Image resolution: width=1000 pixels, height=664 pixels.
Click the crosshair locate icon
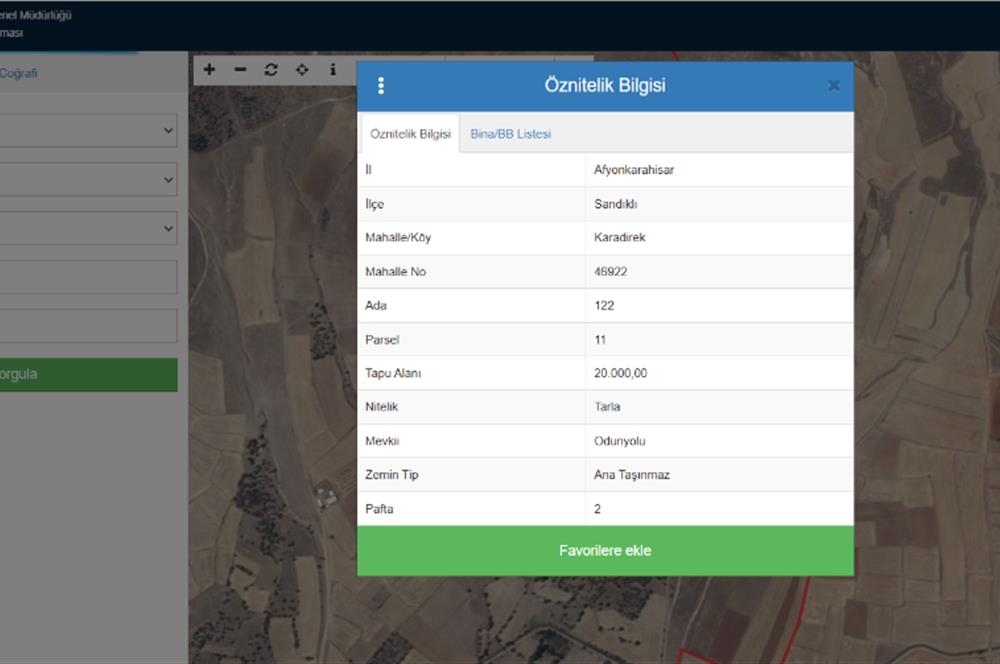(302, 70)
